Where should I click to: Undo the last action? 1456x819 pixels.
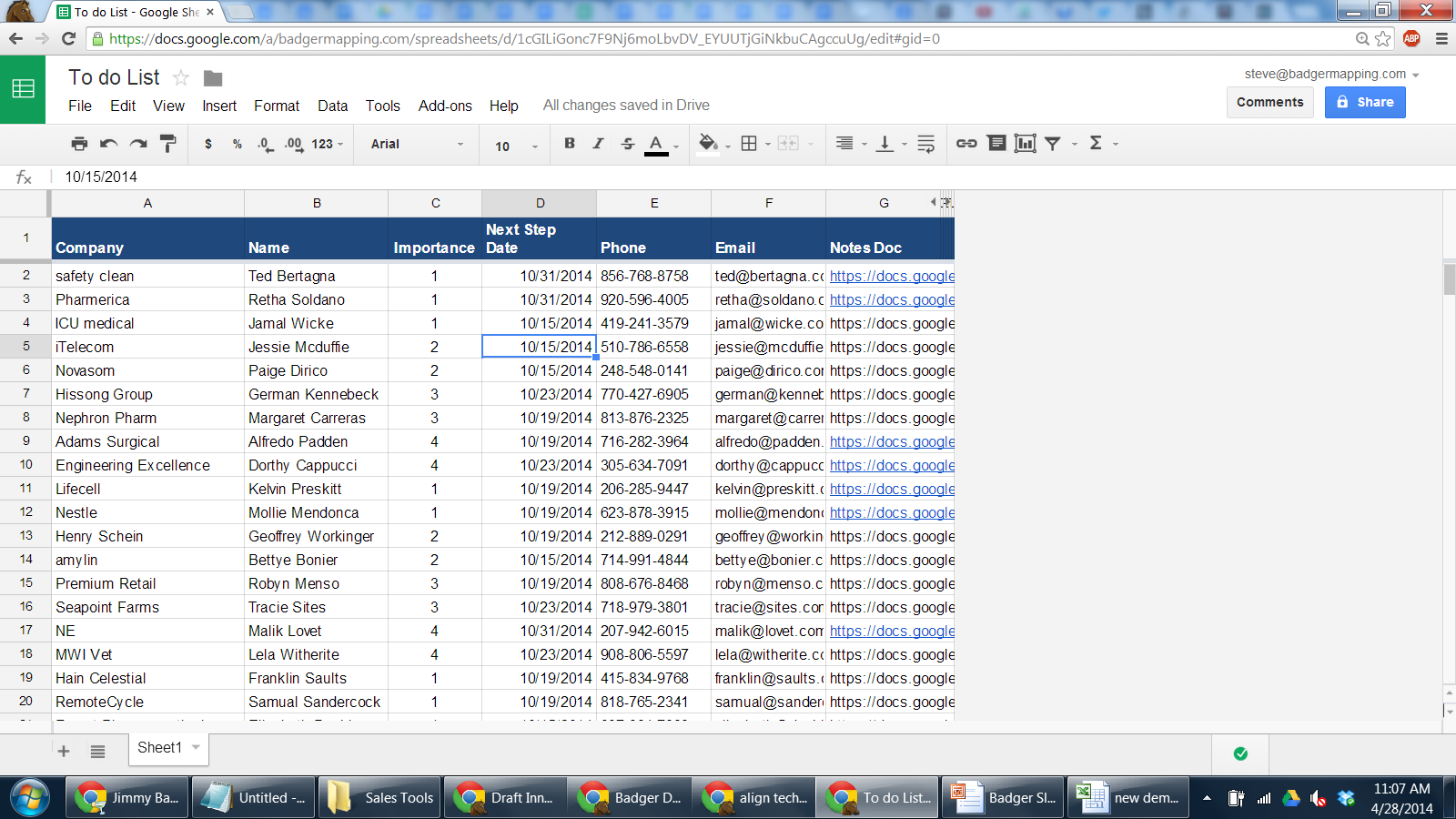tap(109, 144)
